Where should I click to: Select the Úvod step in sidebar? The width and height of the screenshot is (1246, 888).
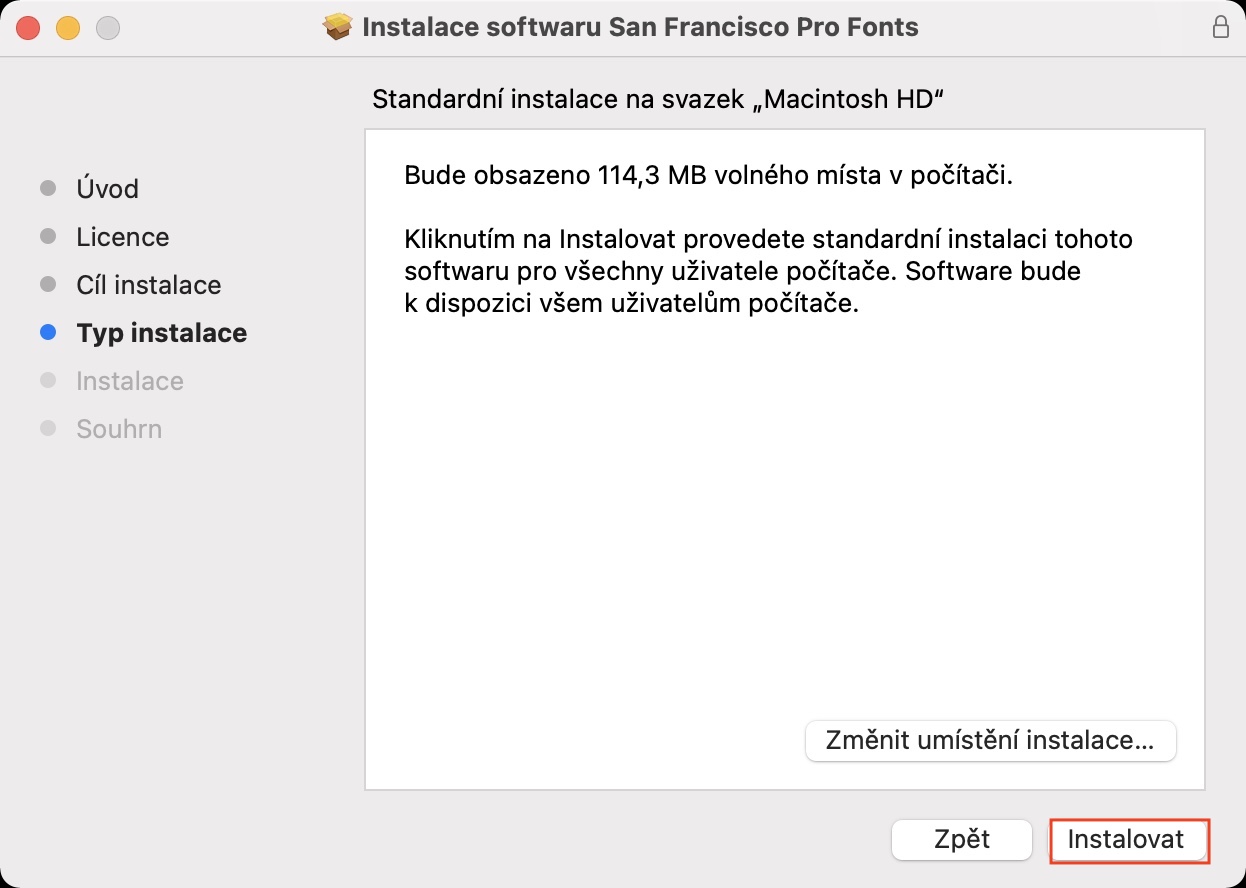[107, 189]
